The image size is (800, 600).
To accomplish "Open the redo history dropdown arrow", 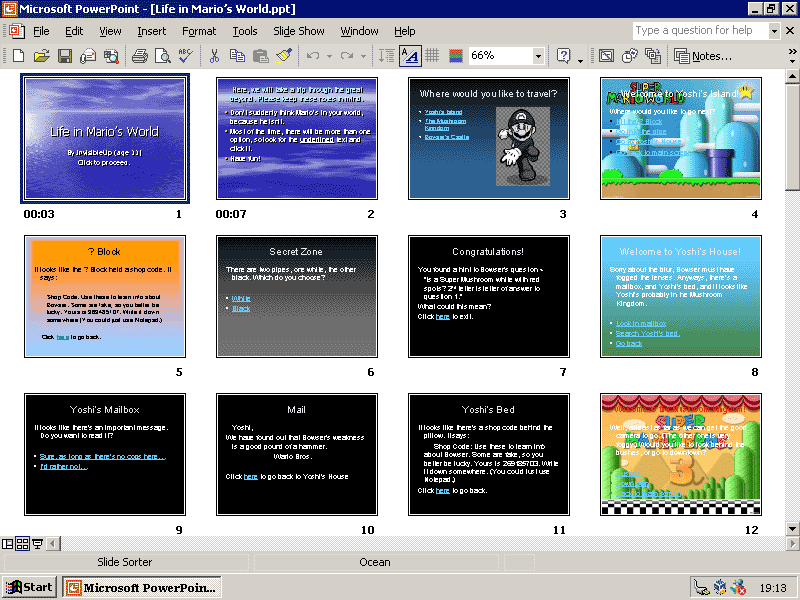I will pos(363,56).
